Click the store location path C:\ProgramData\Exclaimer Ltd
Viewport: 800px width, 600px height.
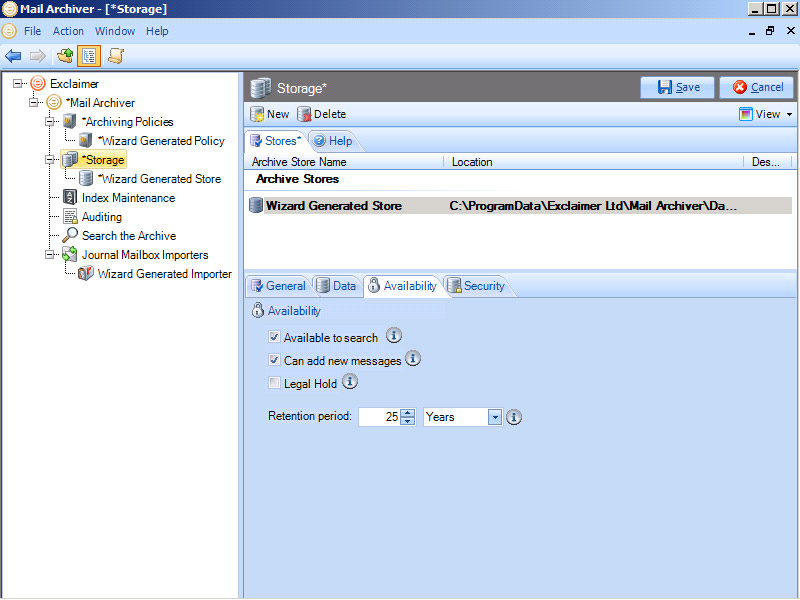593,206
